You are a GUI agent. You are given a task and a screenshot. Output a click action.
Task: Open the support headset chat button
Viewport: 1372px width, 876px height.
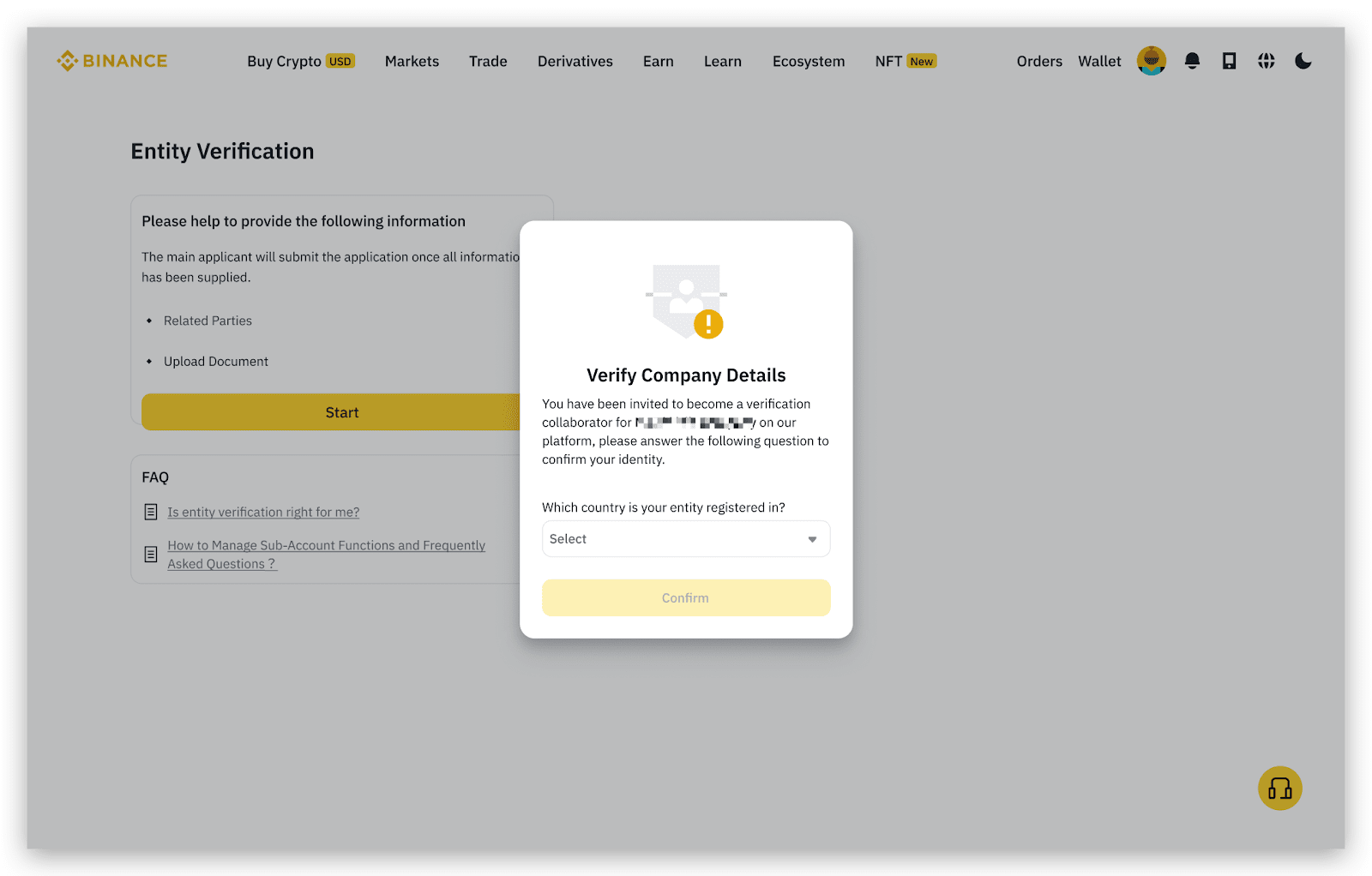pos(1279,788)
